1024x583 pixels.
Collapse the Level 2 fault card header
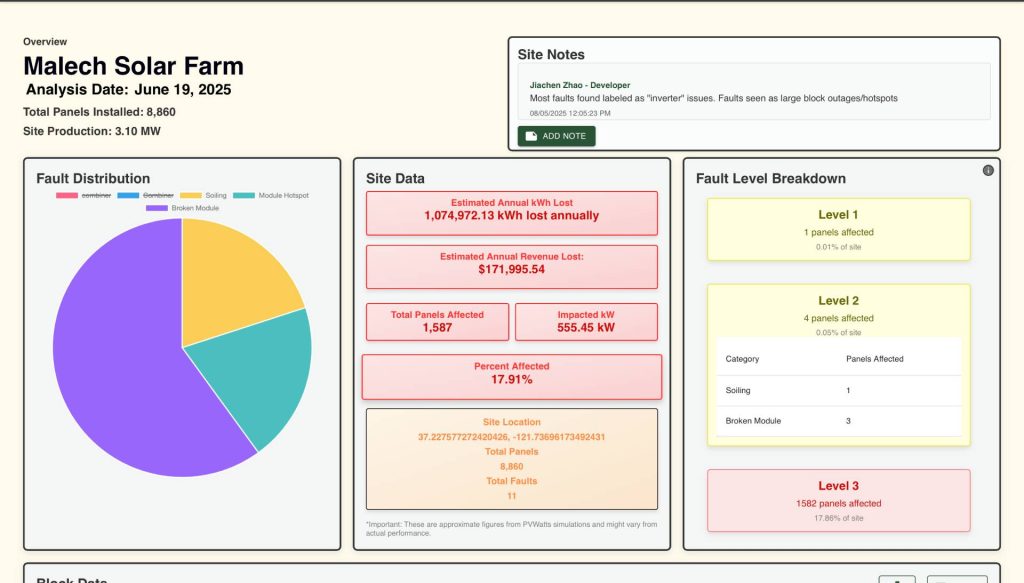click(838, 301)
